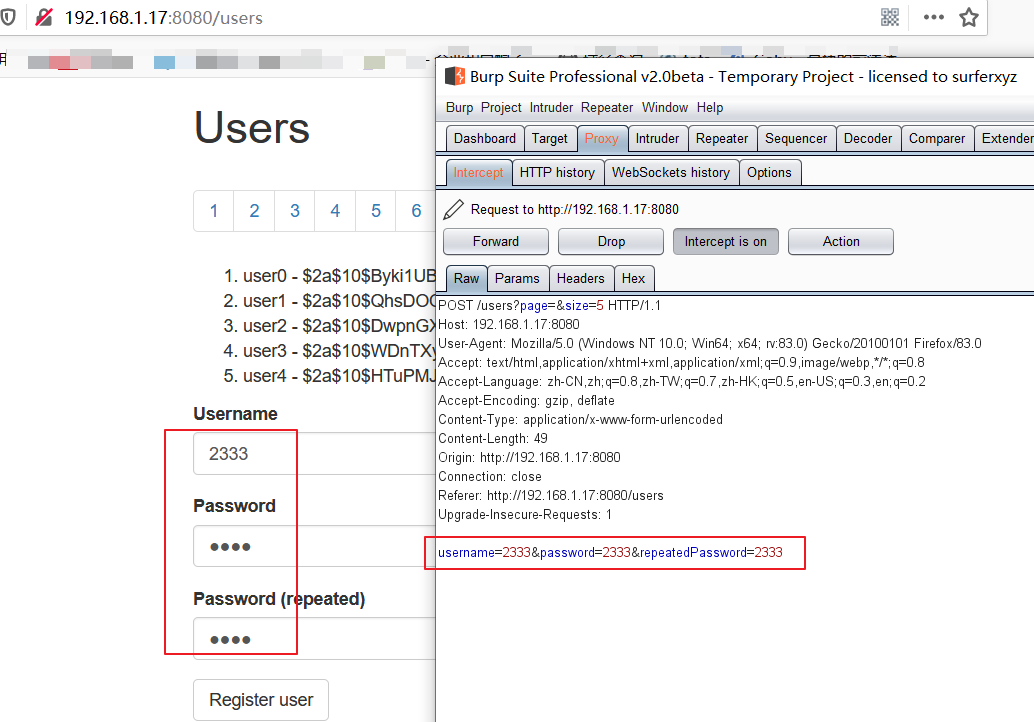The width and height of the screenshot is (1034, 722).
Task: Toggle the Intercept is on button
Action: click(x=725, y=241)
